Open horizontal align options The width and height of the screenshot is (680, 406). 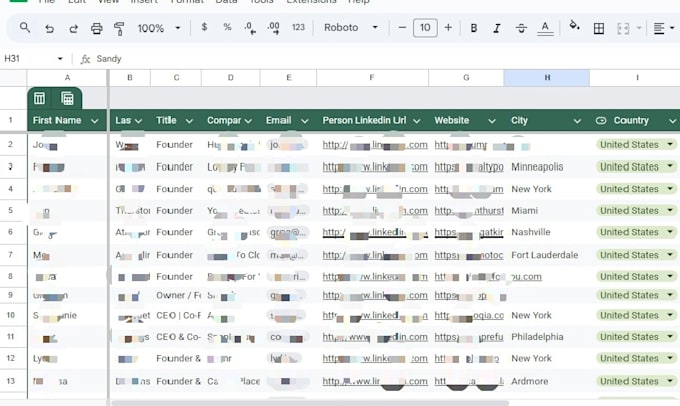click(664, 29)
